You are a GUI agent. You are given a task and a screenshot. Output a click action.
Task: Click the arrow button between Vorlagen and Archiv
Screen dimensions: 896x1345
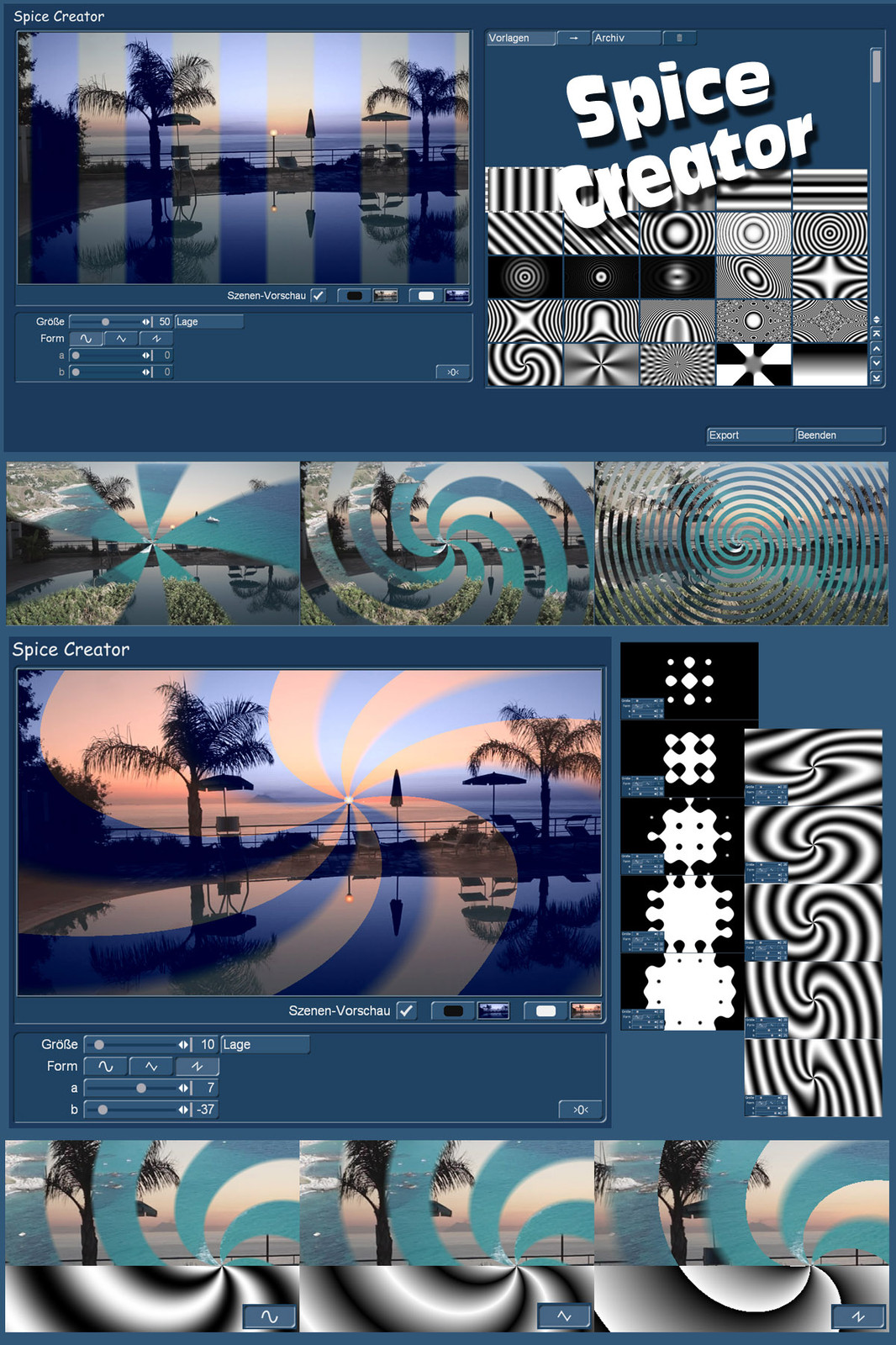pos(573,38)
